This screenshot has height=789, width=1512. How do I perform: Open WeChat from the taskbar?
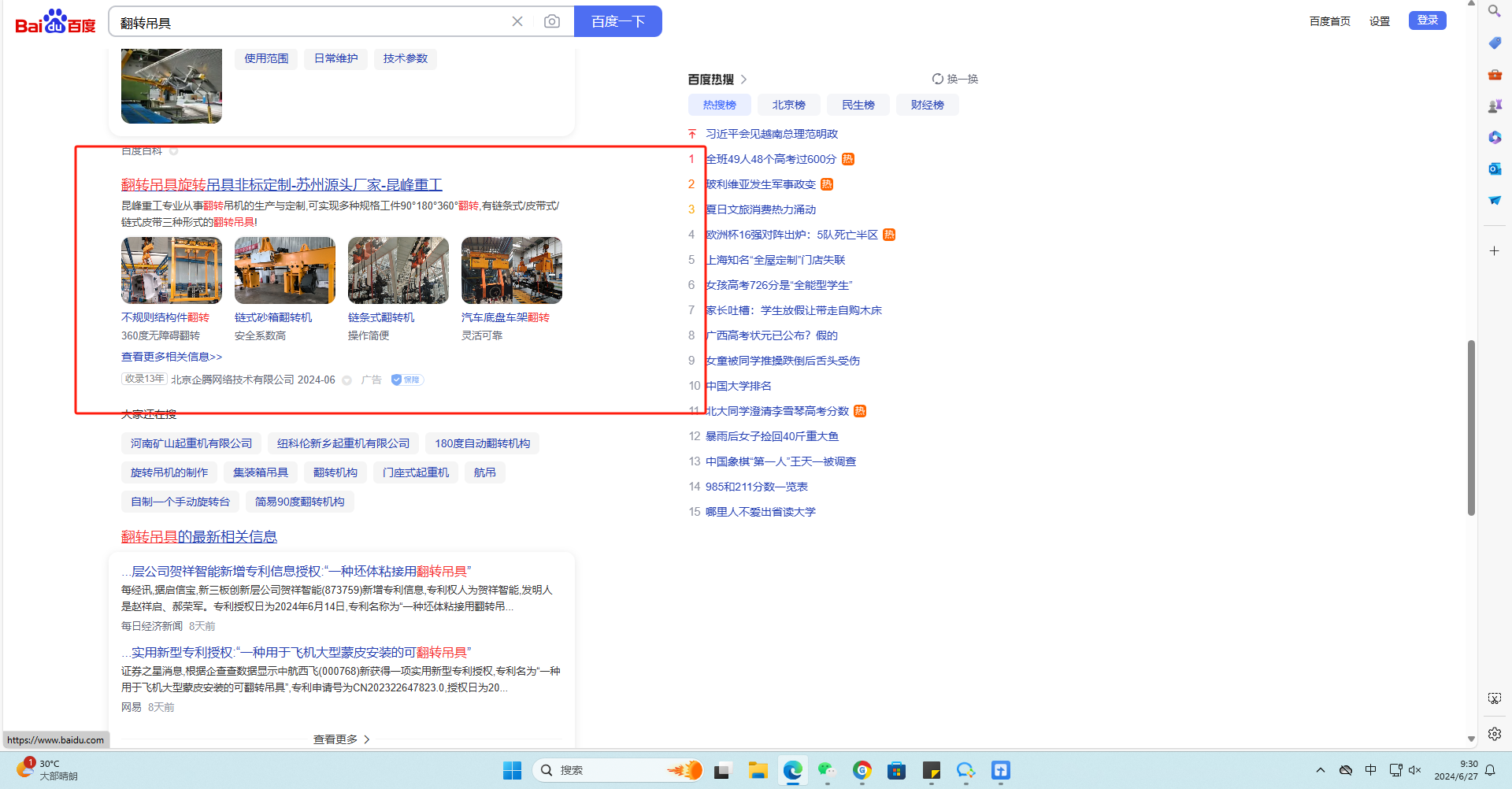[x=826, y=770]
